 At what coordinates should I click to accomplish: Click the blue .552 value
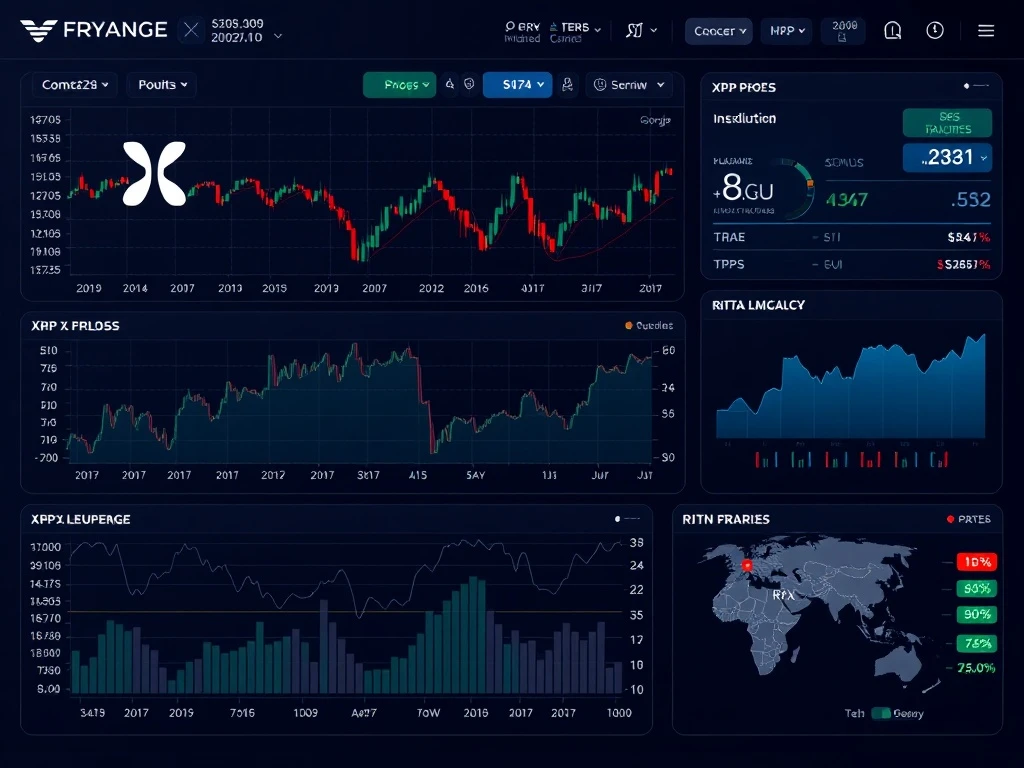[x=971, y=199]
